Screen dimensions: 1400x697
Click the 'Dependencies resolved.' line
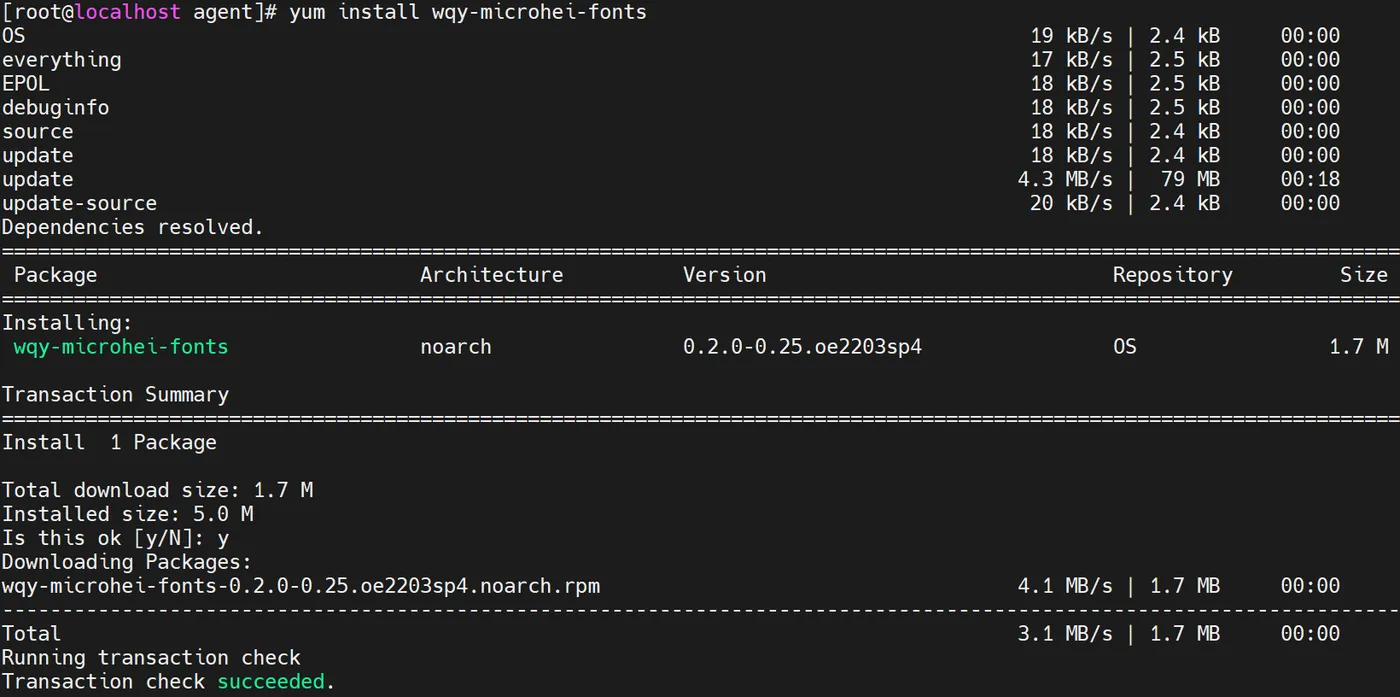point(133,228)
